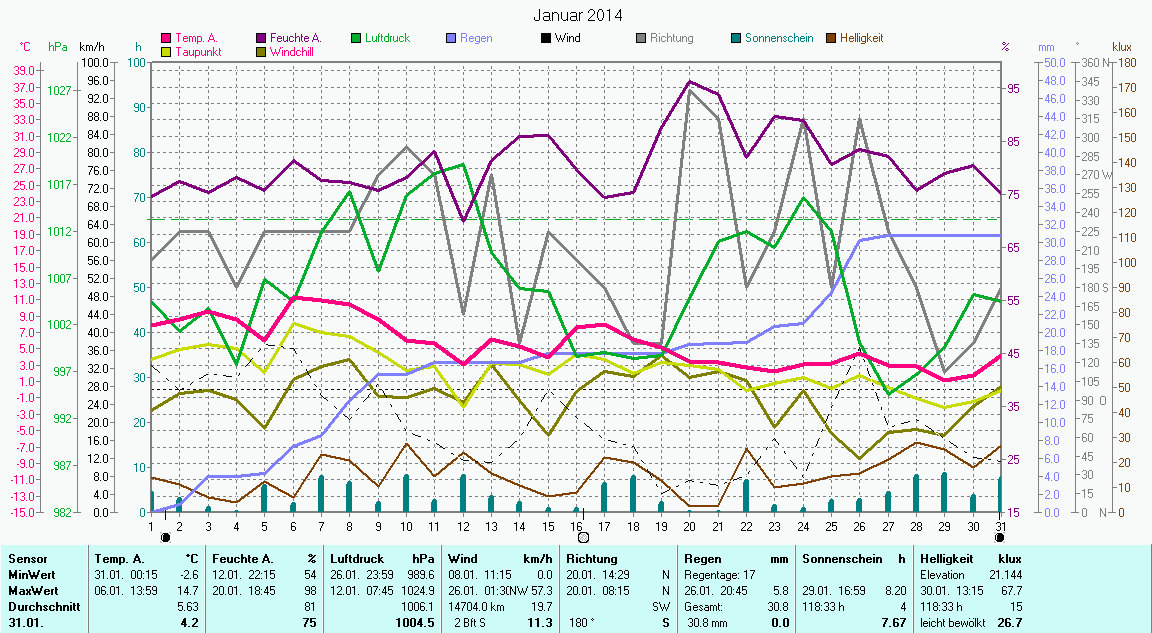Click the black Wind legend square
This screenshot has width=1152, height=633.
[x=546, y=38]
